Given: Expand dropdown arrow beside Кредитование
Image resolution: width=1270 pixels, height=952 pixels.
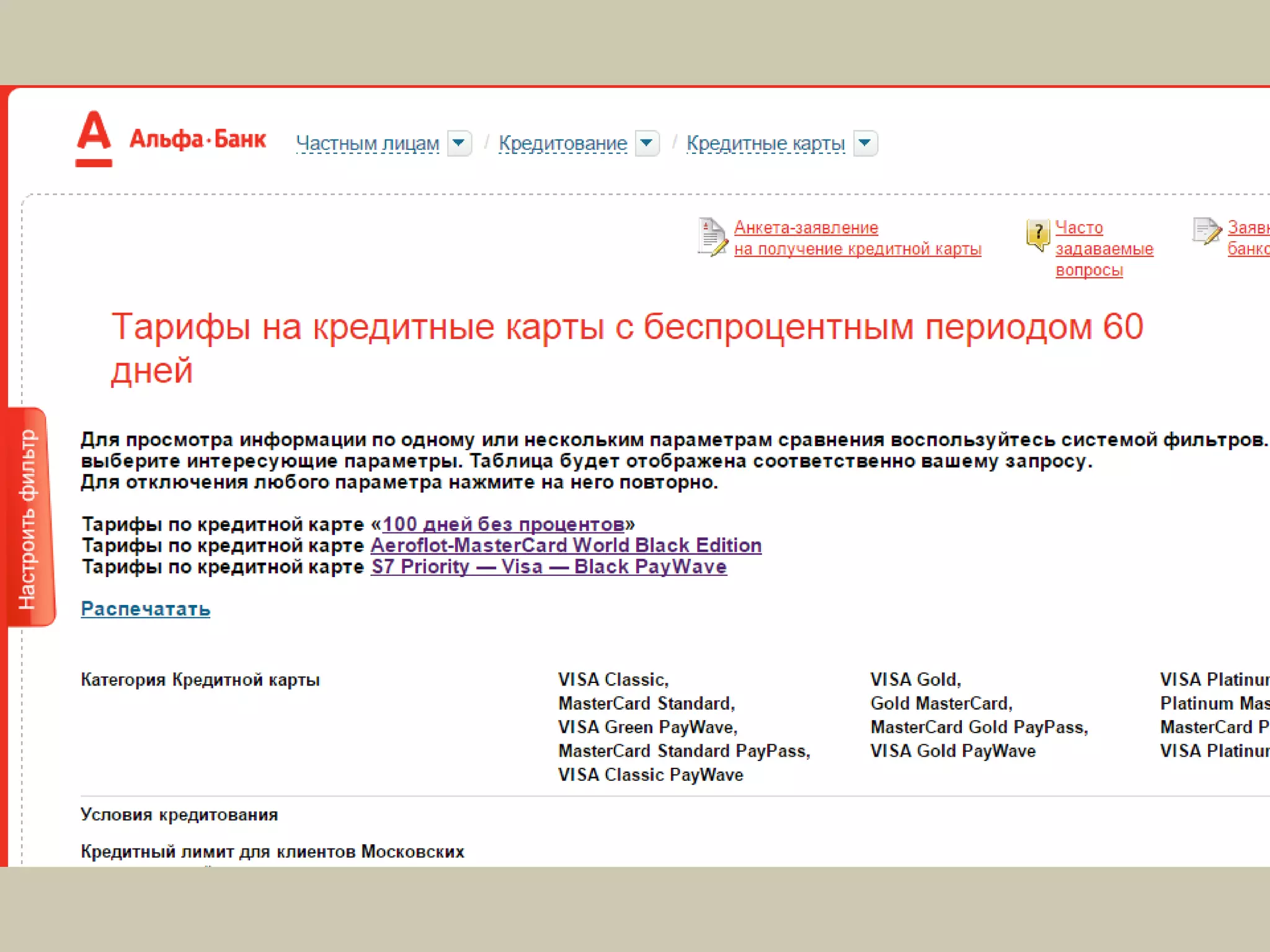Looking at the screenshot, I should (647, 144).
